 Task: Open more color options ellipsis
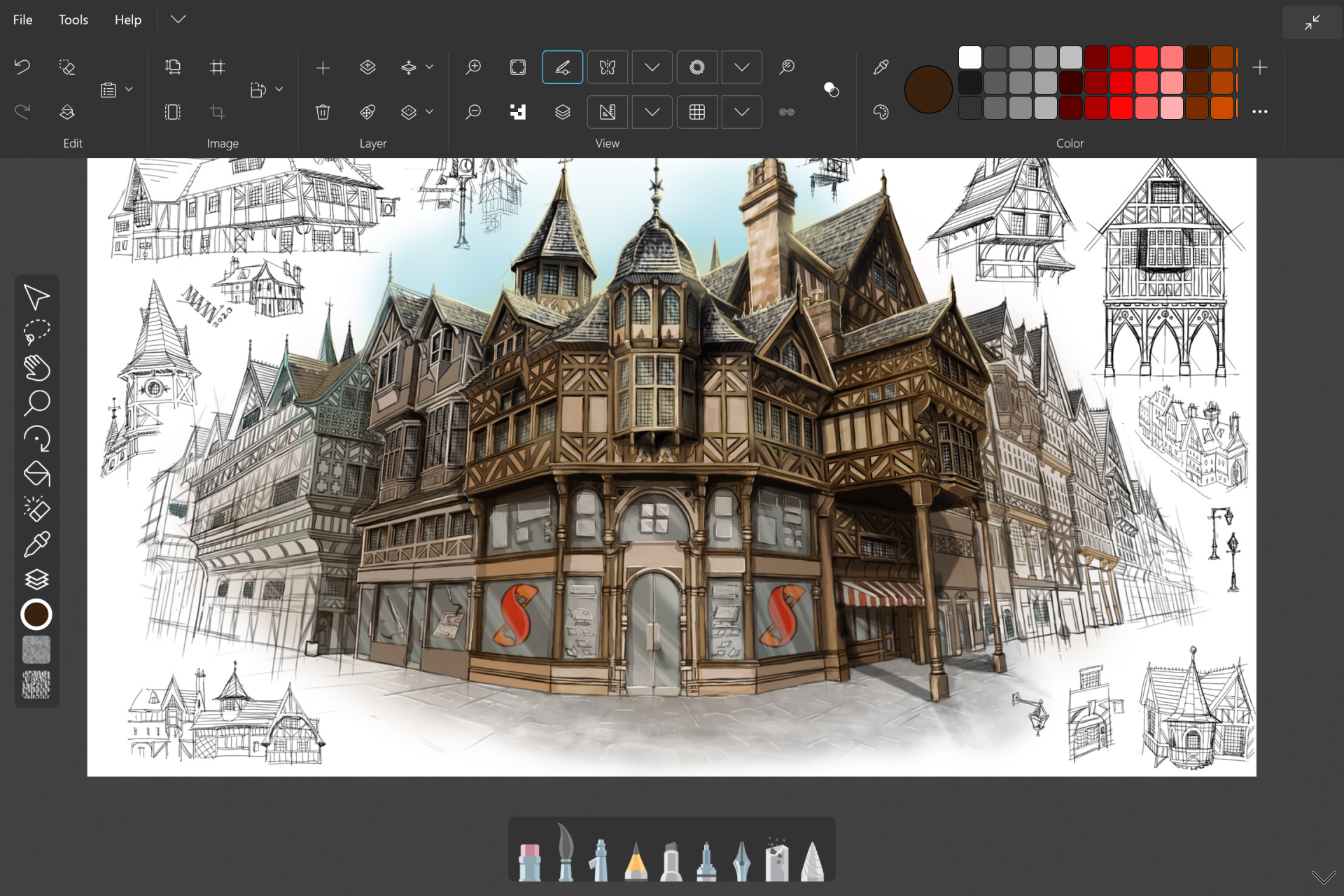tap(1260, 111)
